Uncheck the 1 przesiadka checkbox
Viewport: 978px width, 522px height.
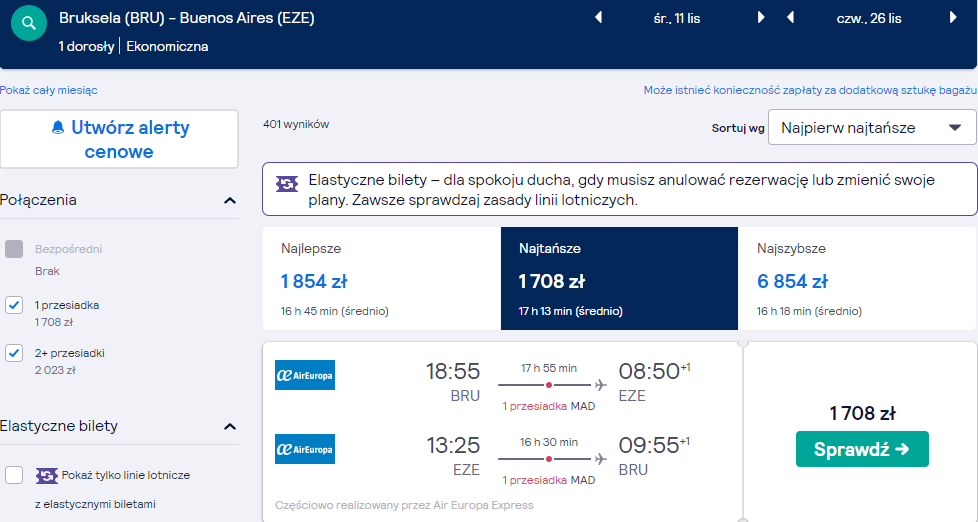point(14,305)
